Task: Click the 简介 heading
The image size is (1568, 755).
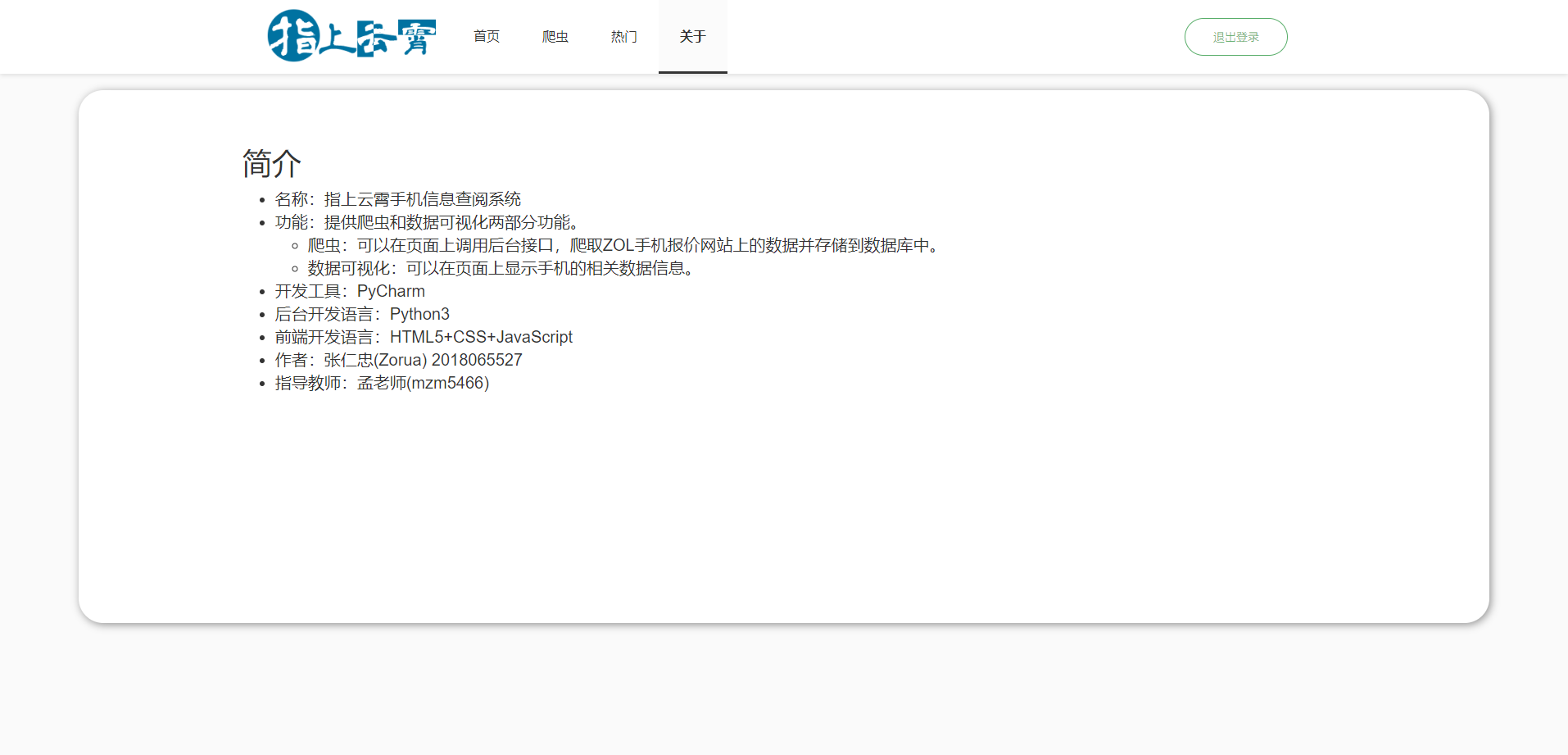Action: pos(272,163)
